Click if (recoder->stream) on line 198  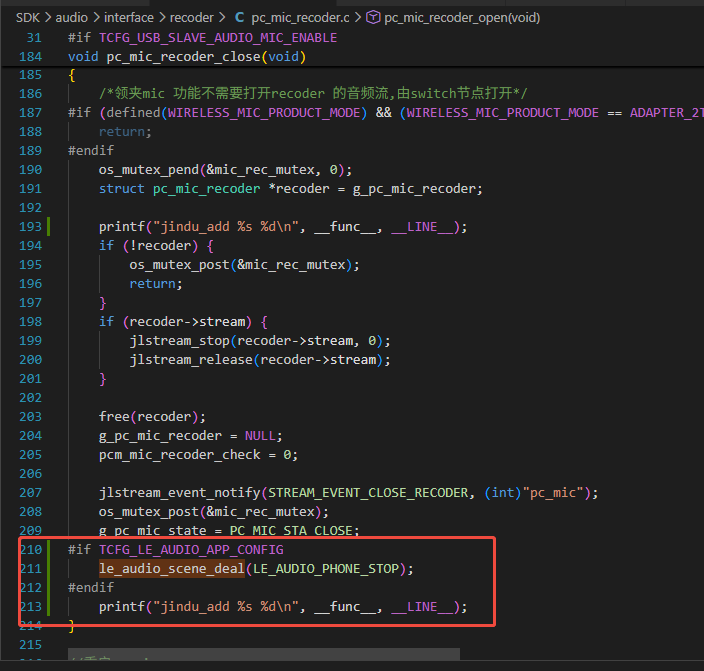[x=183, y=322]
